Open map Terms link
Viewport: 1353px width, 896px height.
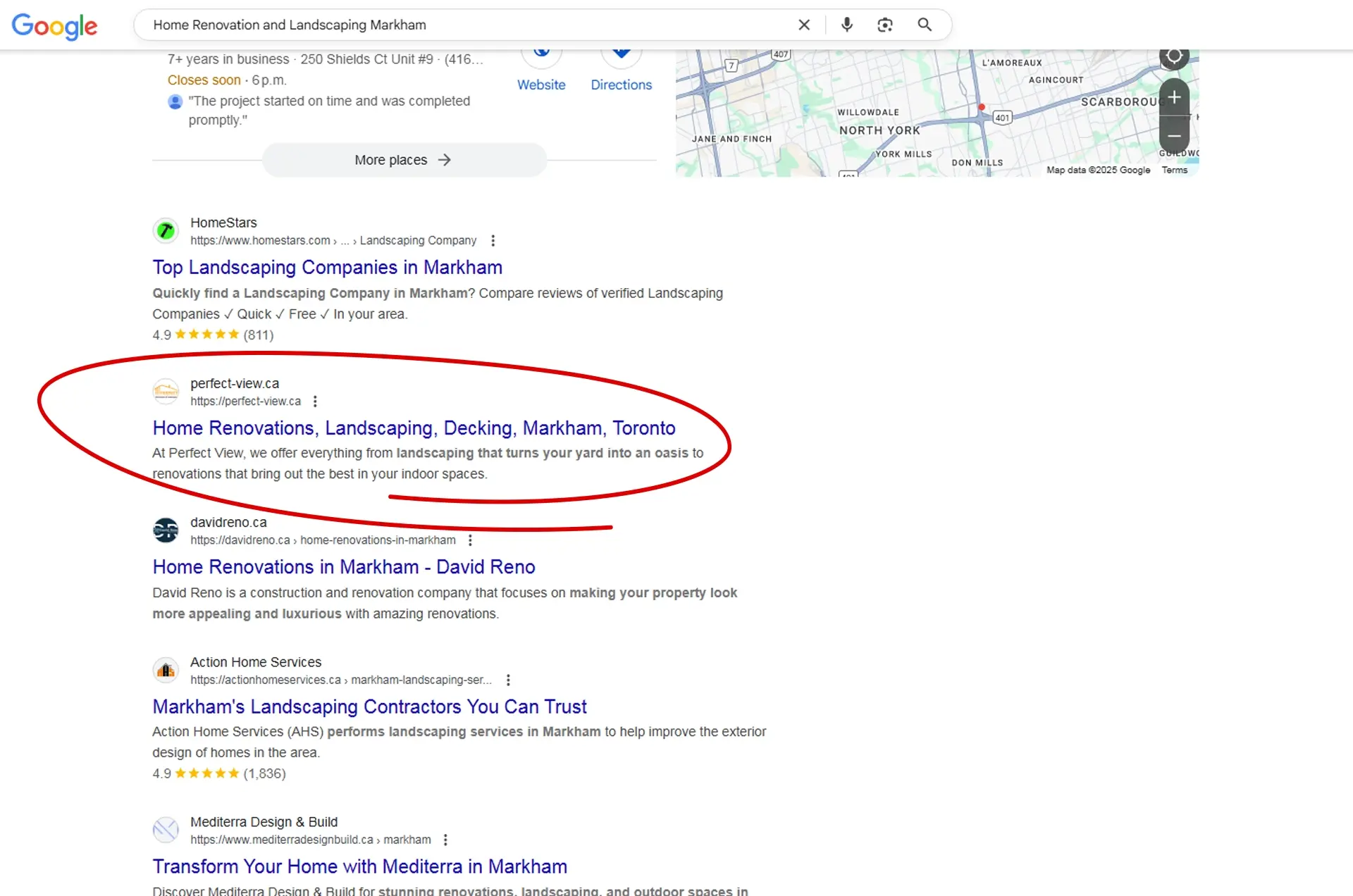pyautogui.click(x=1174, y=170)
